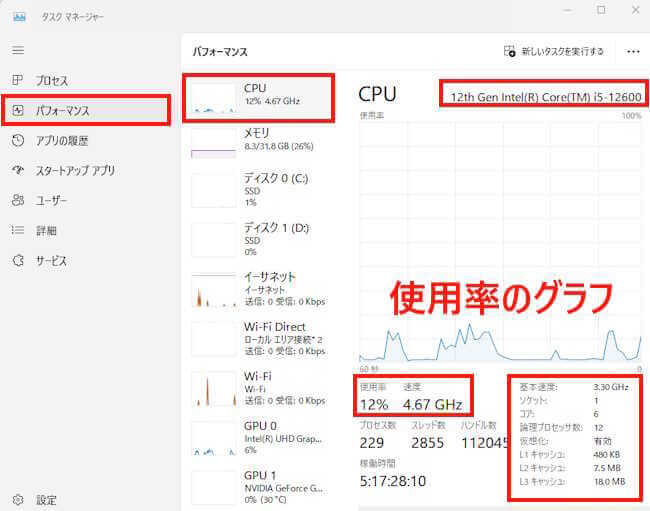Screen dimensions: 650x511
Task: Open the 詳細 list icon
Action: click(18, 230)
